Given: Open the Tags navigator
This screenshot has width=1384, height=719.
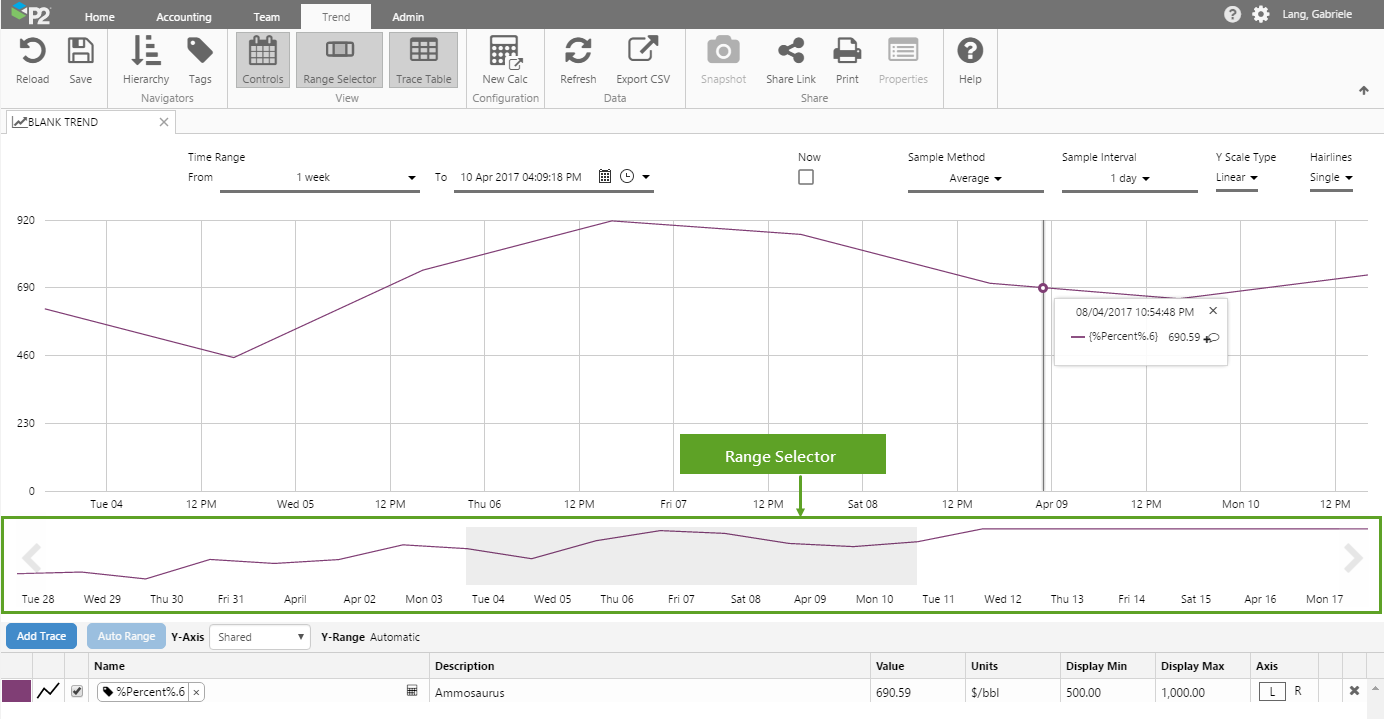Looking at the screenshot, I should (200, 52).
